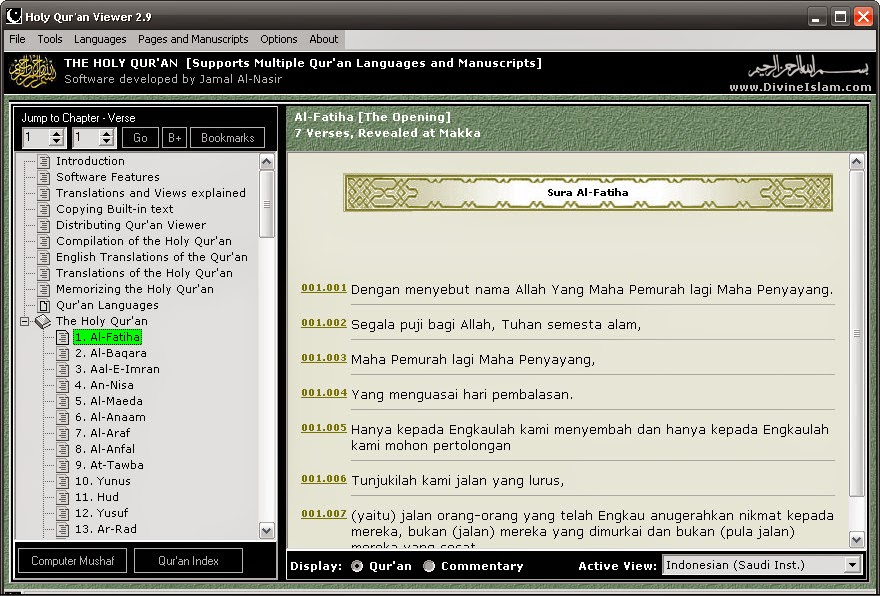Click the Al-Araf chapter page icon
This screenshot has height=596, width=880.
coord(62,434)
